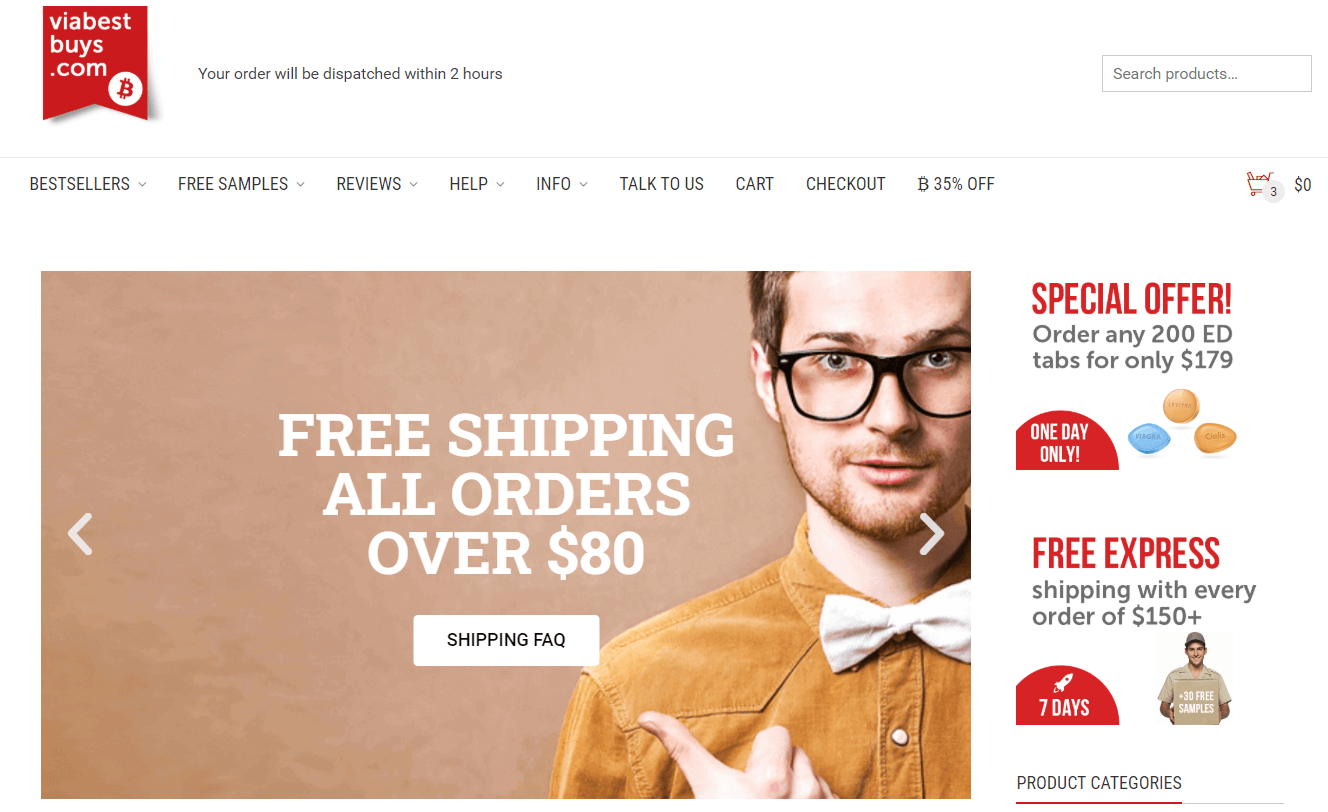Screen dimensions: 1328x812
Task: Click the delivery man free samples image
Action: [1195, 678]
